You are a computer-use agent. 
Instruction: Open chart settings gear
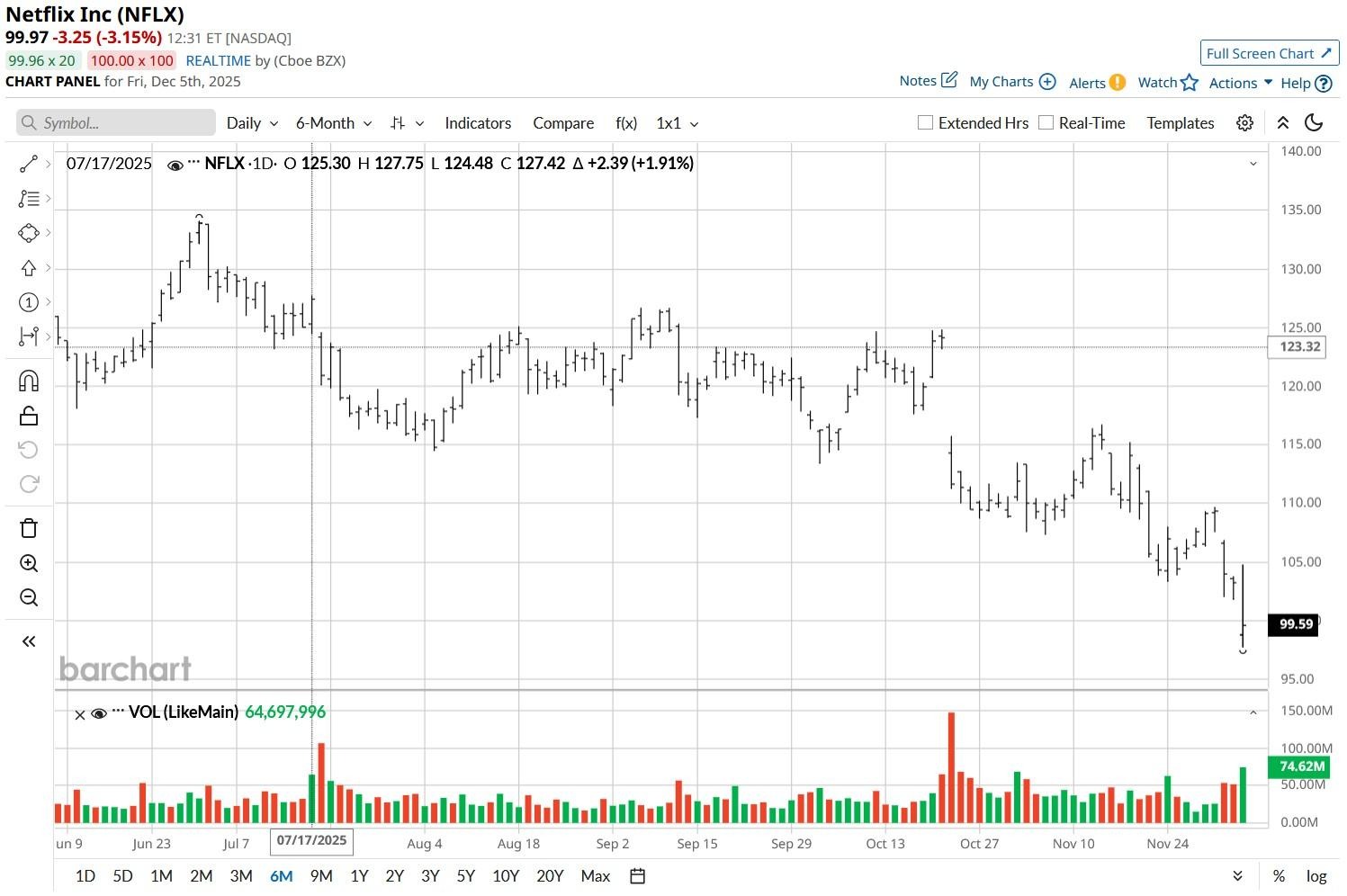1244,123
